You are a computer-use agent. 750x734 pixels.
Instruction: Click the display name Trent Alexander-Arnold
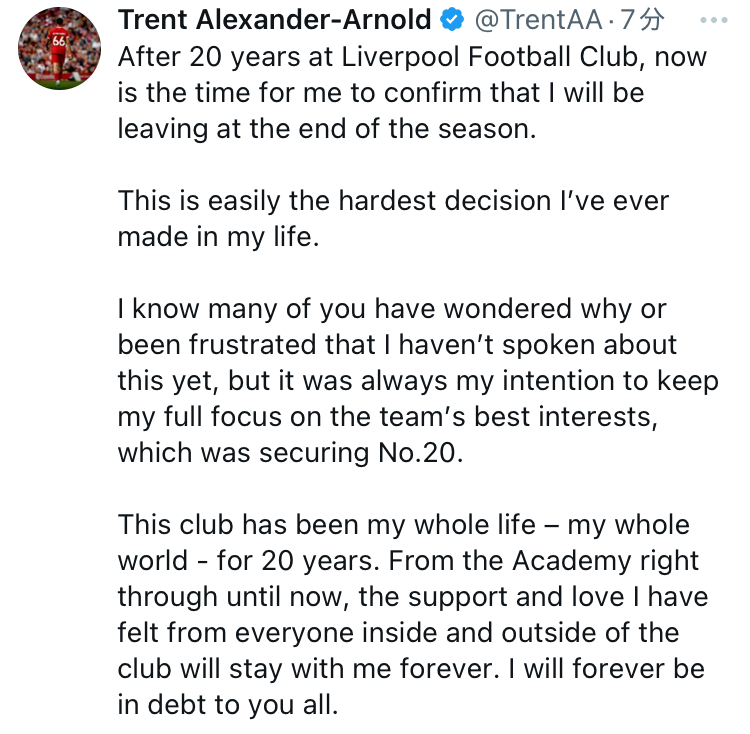[277, 20]
